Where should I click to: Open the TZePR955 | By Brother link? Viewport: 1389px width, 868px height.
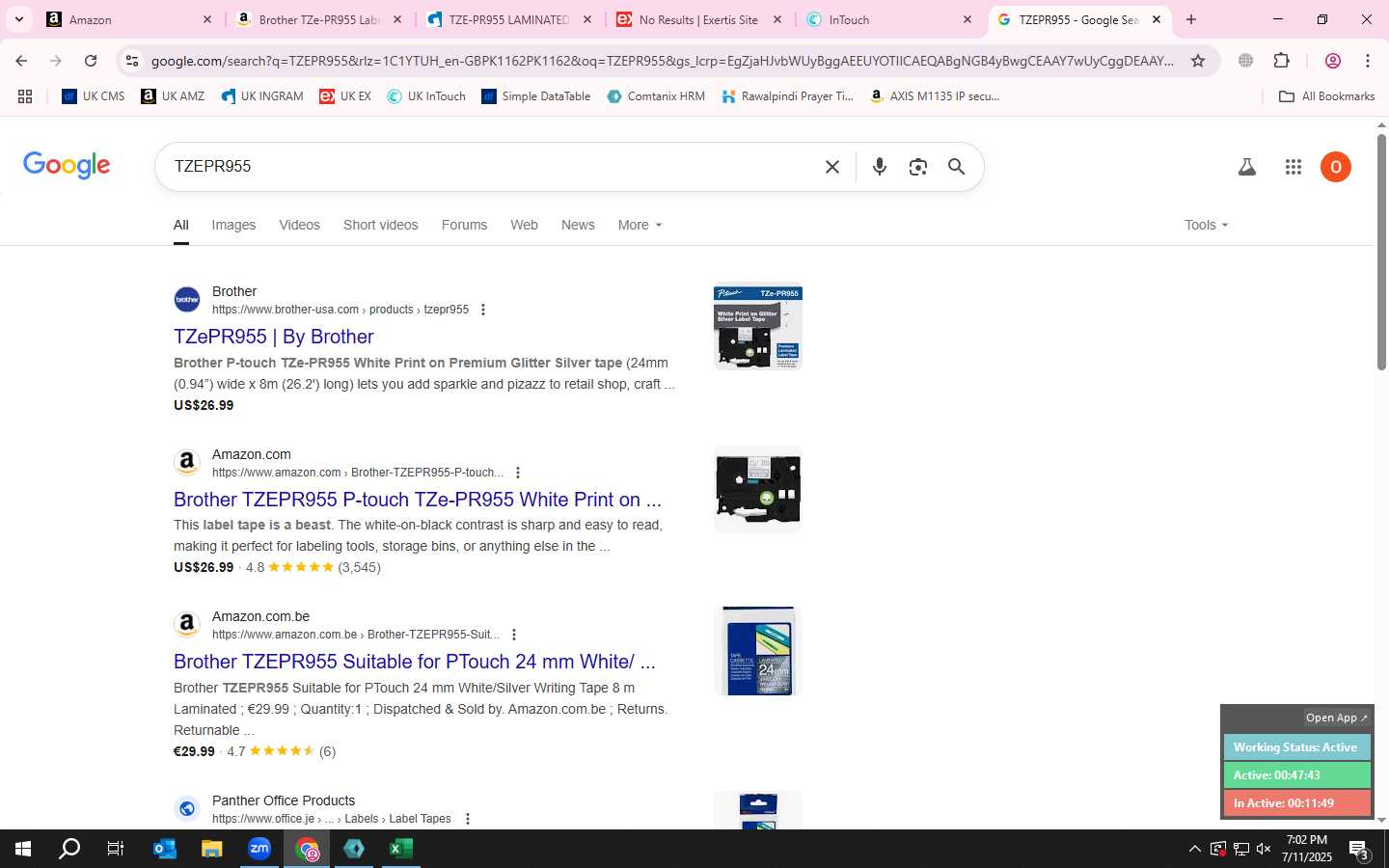coord(274,337)
